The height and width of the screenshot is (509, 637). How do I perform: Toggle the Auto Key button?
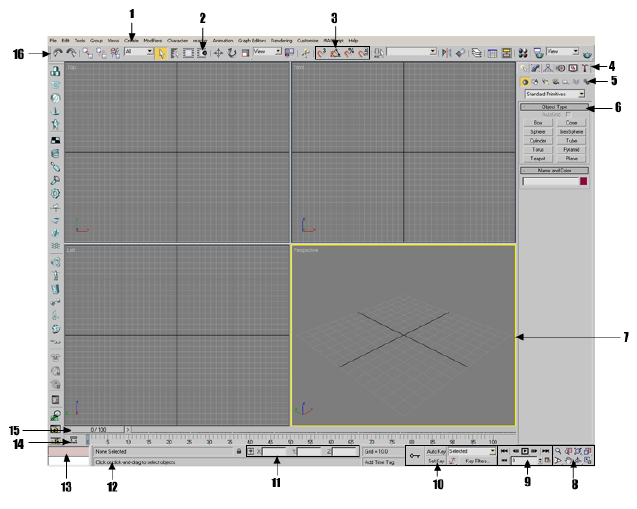436,451
